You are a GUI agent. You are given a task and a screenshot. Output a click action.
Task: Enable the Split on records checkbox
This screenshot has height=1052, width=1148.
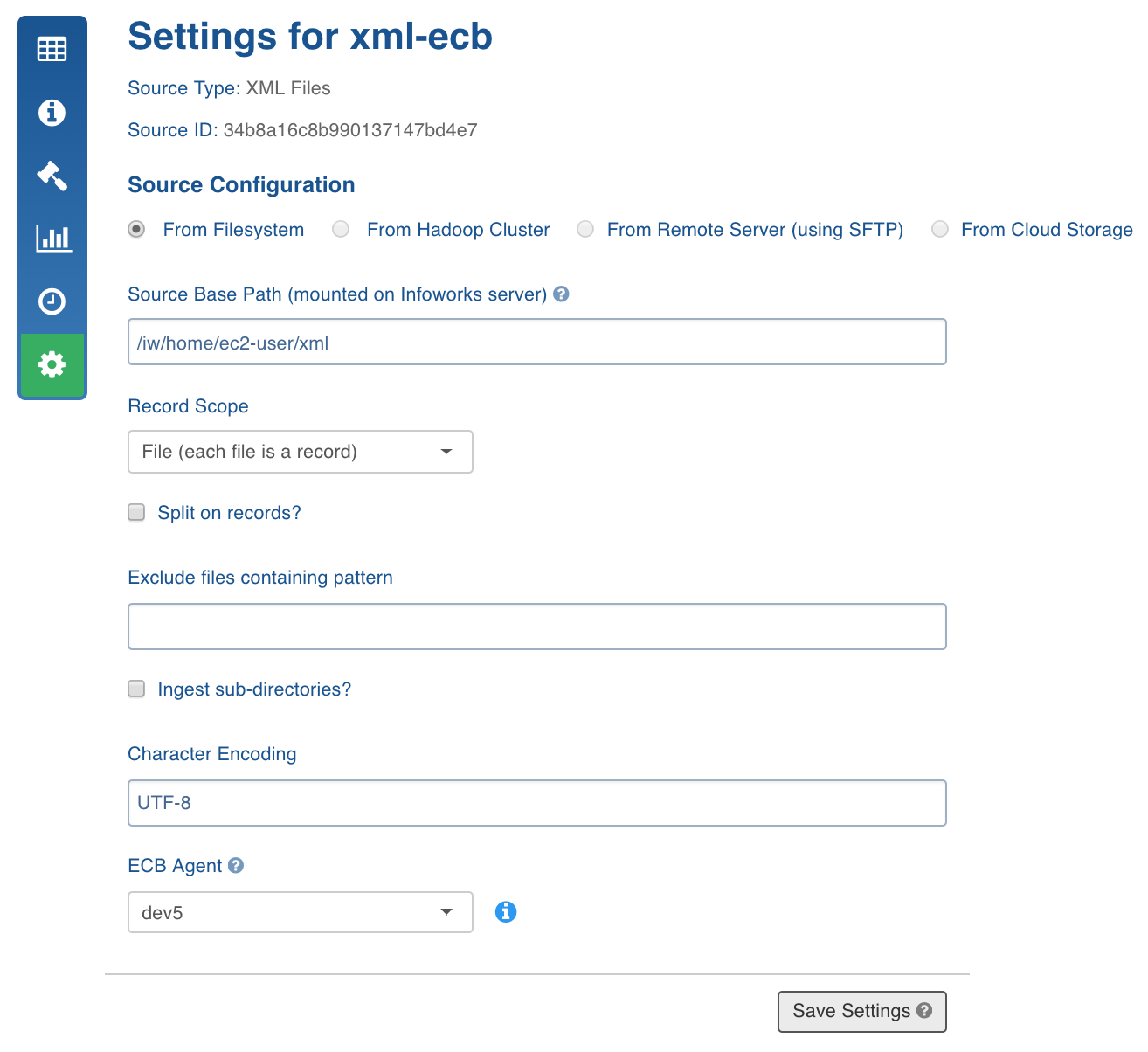click(136, 512)
